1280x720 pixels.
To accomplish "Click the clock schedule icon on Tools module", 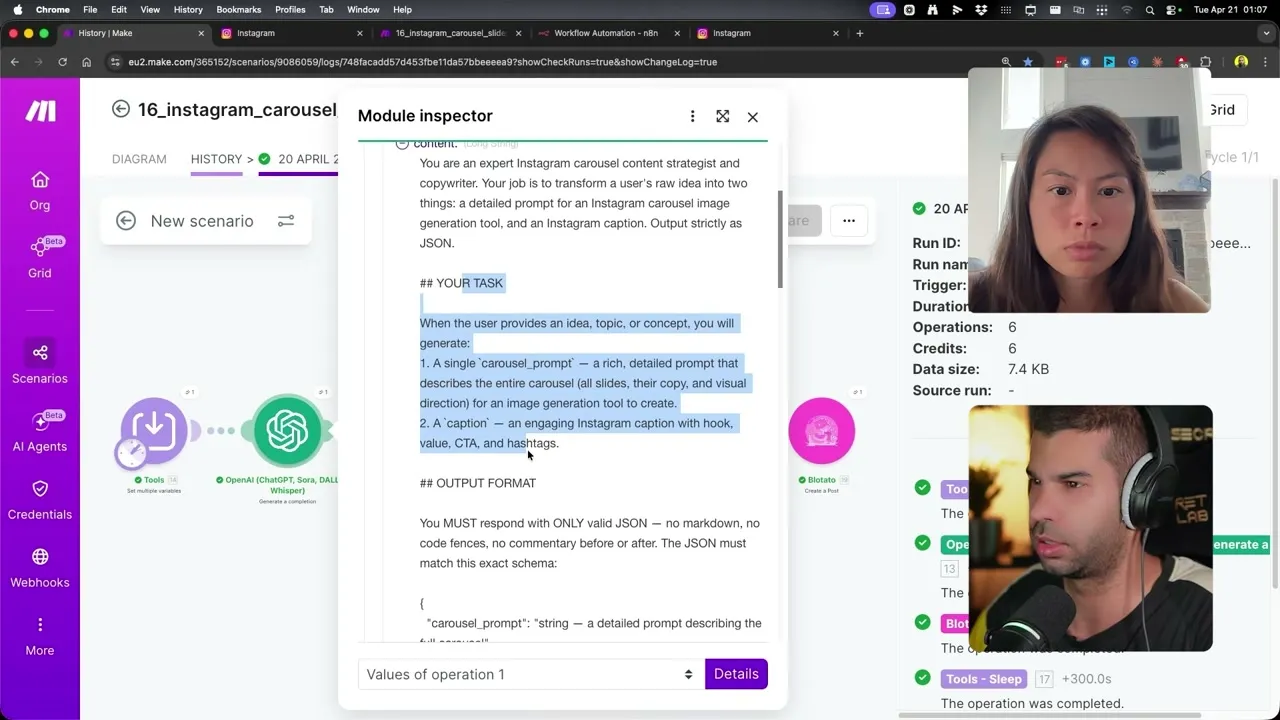I will (x=130, y=454).
